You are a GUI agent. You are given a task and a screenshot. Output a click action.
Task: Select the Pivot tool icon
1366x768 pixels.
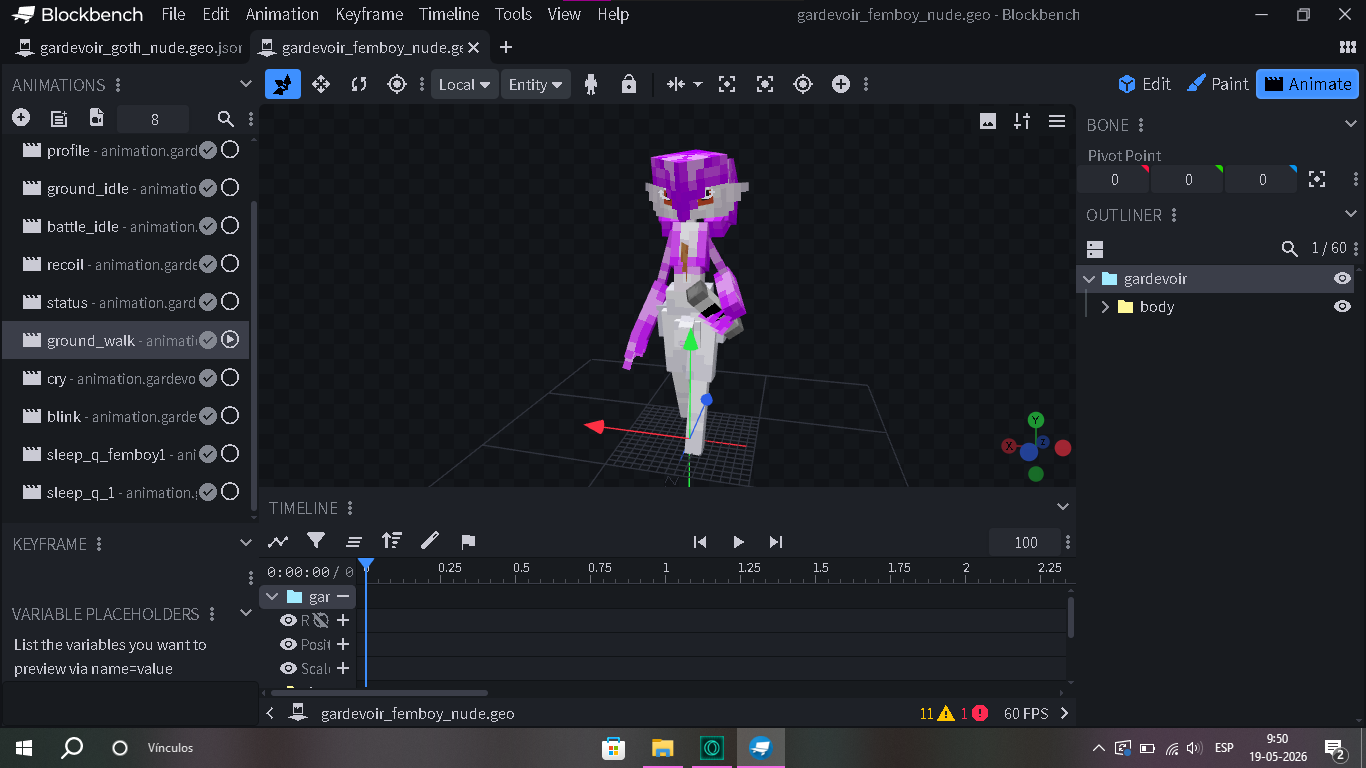pyautogui.click(x=397, y=85)
